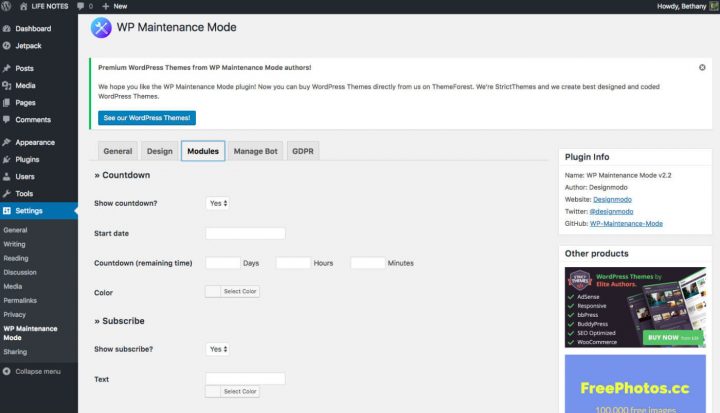Click the Collapse menu arrow icon
The height and width of the screenshot is (413, 720).
6,371
